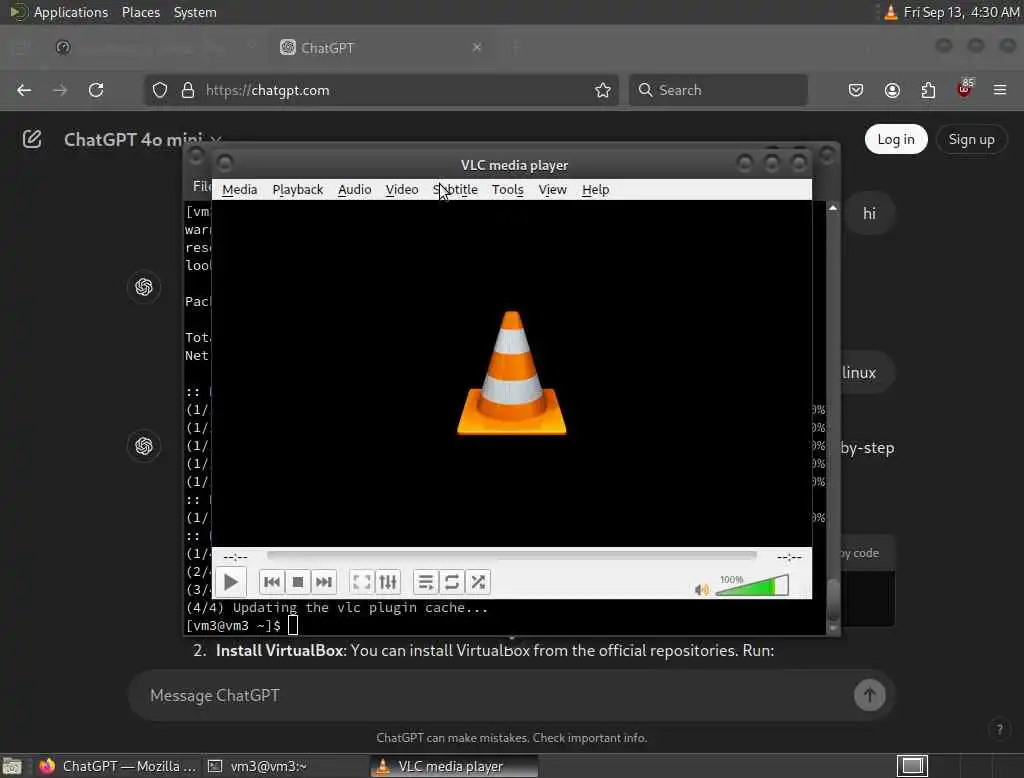Click the Firefox Search box
Image resolution: width=1024 pixels, height=778 pixels.
point(718,90)
